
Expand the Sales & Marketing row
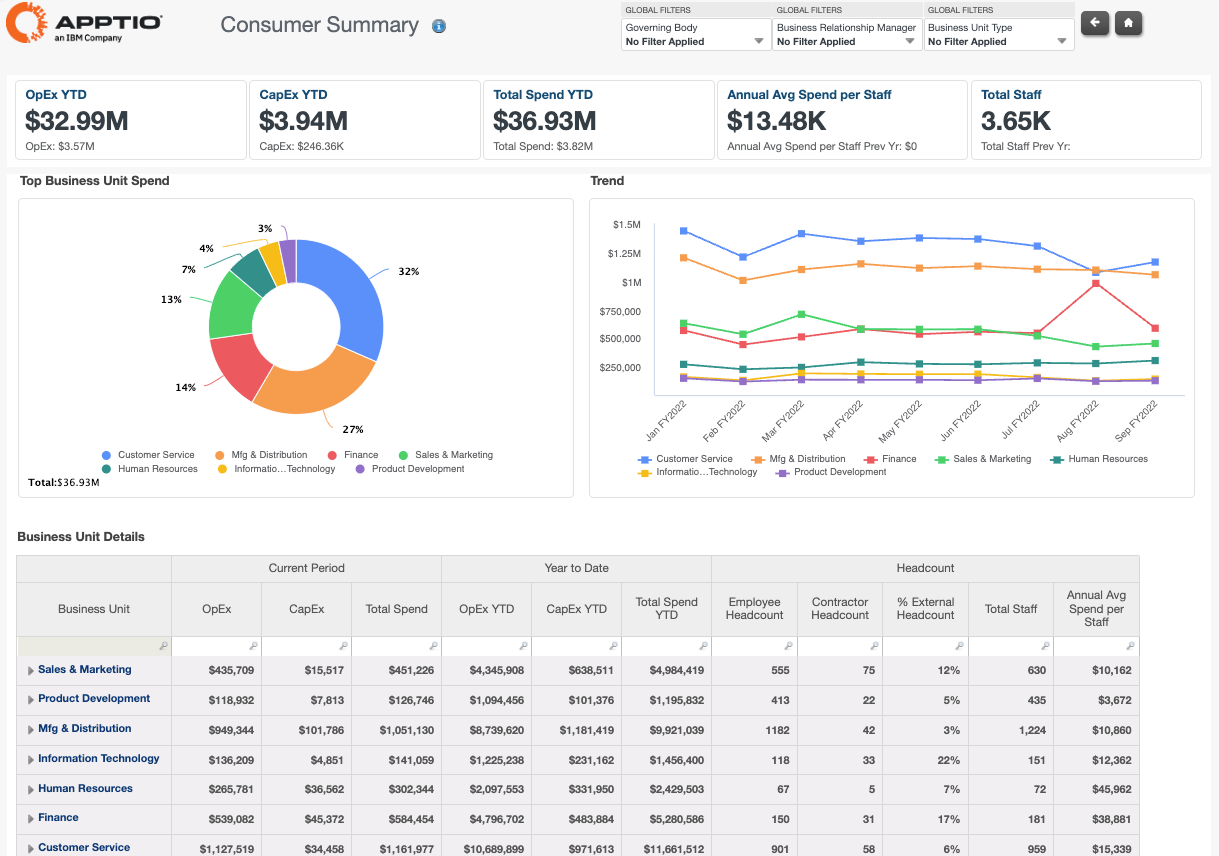[31, 670]
